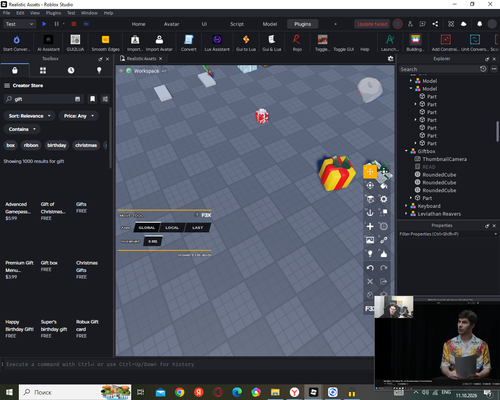Image resolution: width=500 pixels, height=400 pixels.
Task: Click the F3X increment value field
Action: (153, 241)
